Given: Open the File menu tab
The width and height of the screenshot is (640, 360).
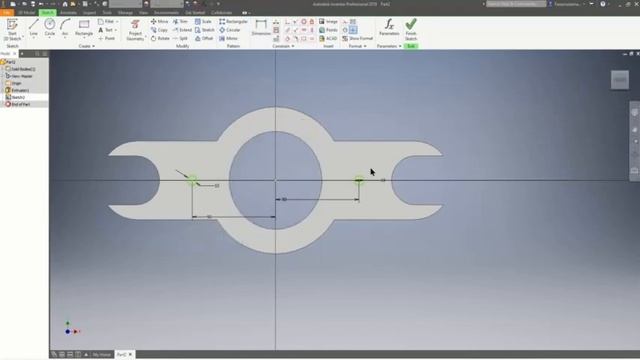Looking at the screenshot, I should click(7, 13).
